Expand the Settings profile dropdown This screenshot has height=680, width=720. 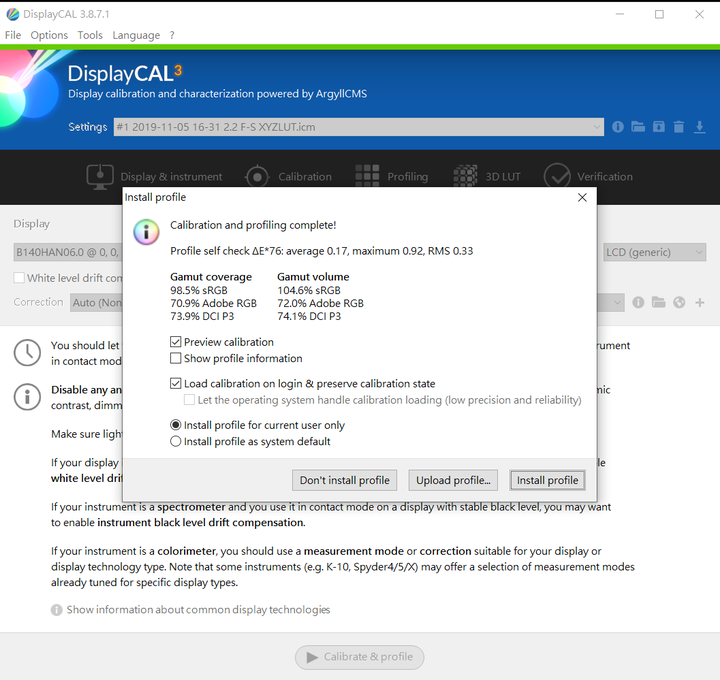pyautogui.click(x=359, y=127)
